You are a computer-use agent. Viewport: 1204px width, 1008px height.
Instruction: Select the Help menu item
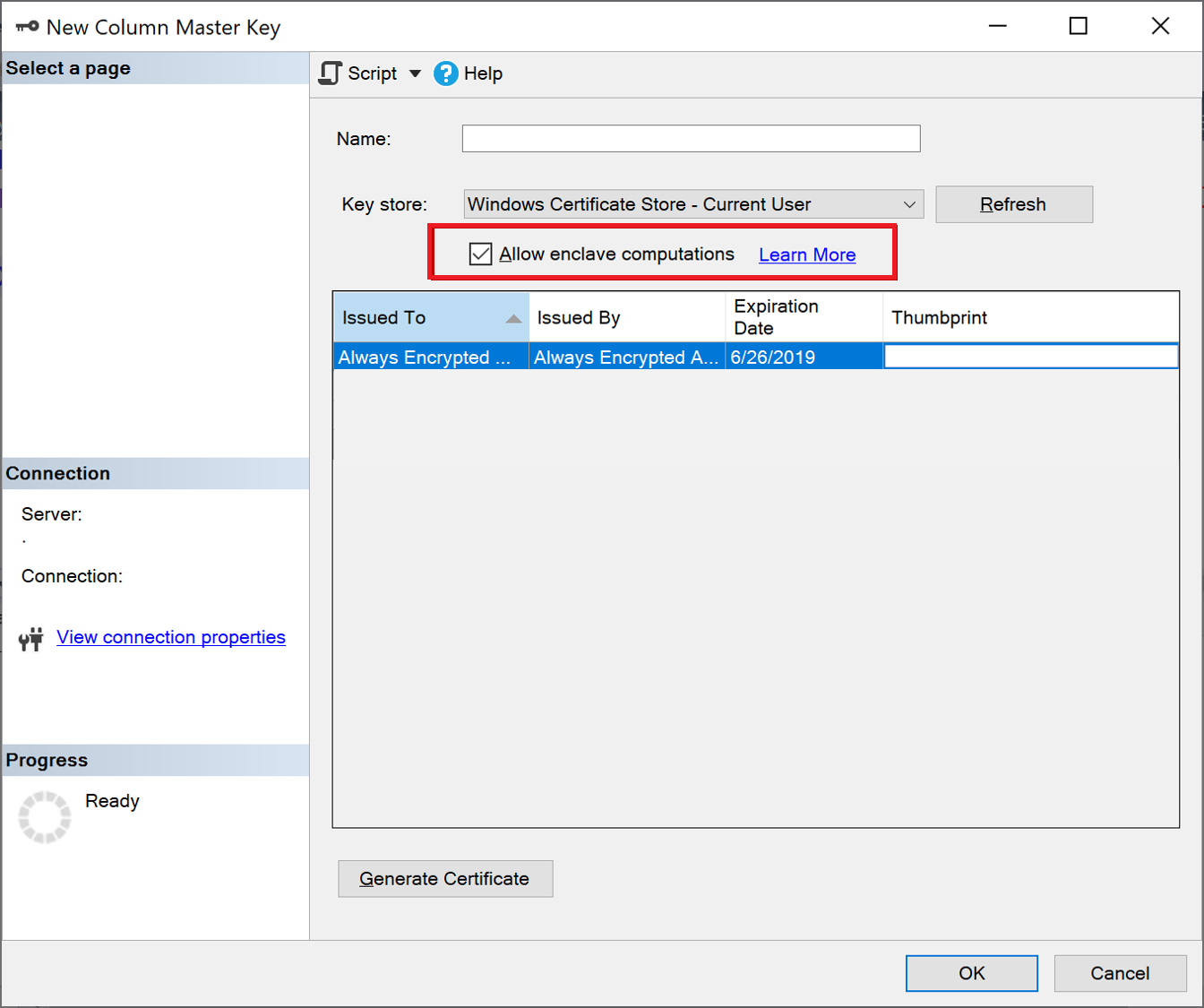click(x=483, y=73)
